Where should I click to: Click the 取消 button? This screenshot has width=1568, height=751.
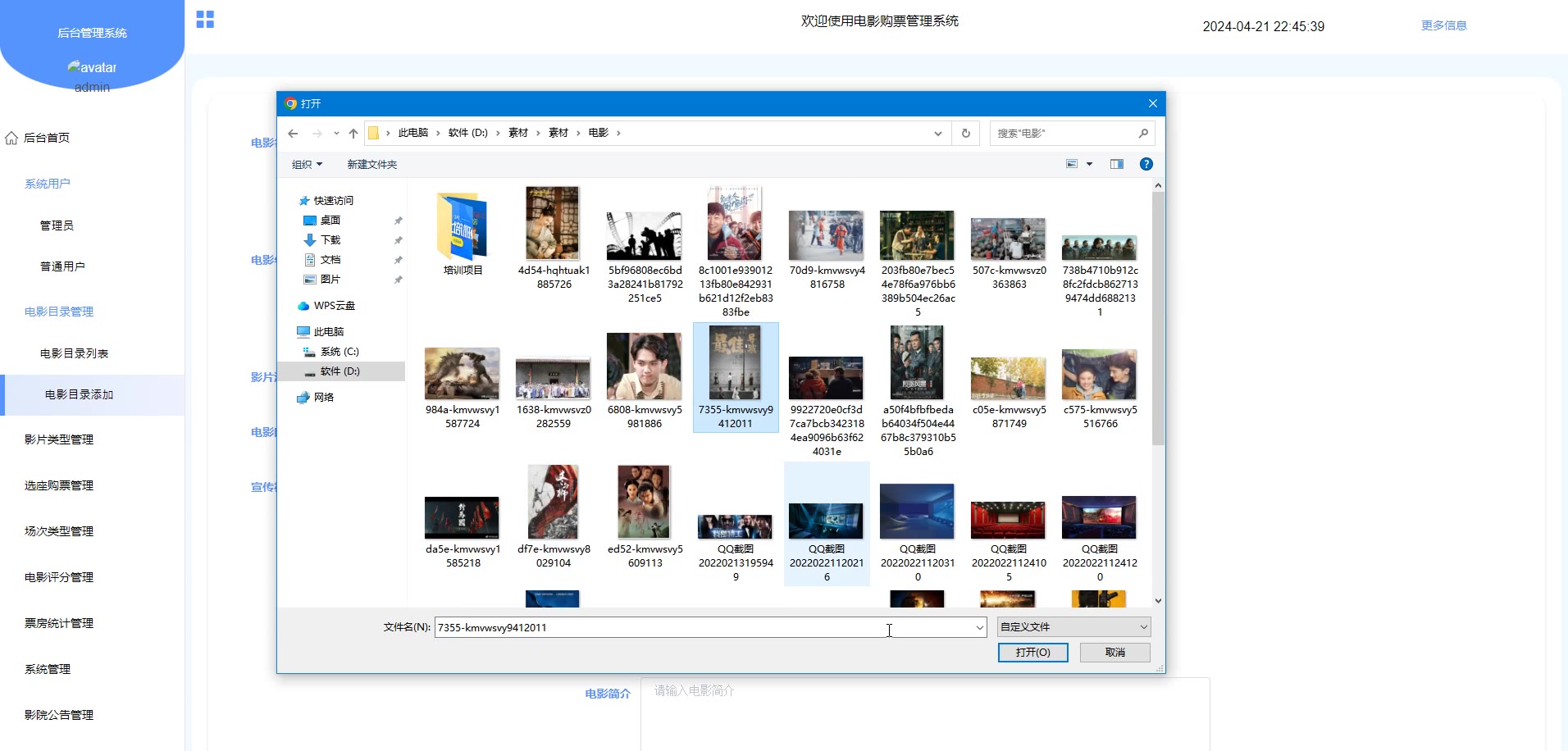pyautogui.click(x=1115, y=653)
